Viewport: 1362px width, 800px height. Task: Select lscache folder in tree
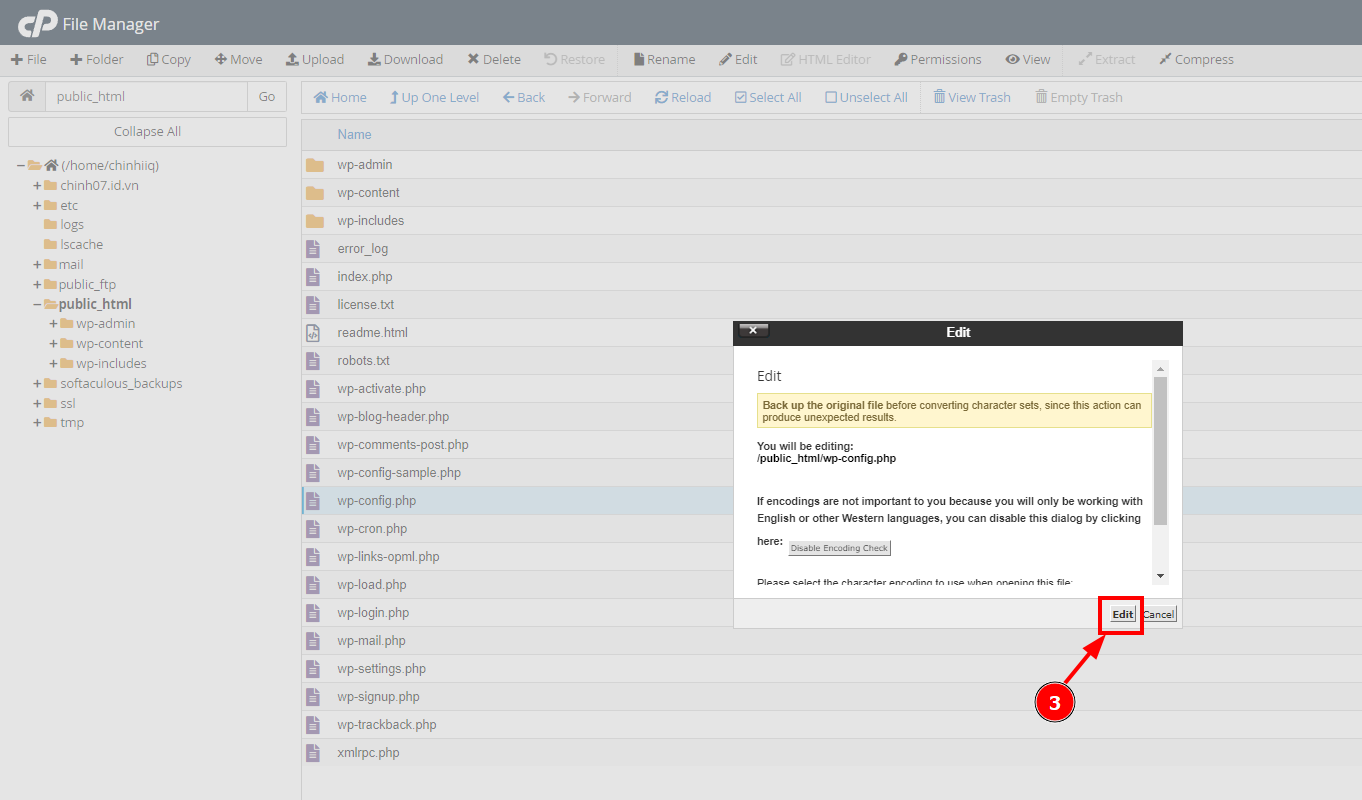coord(81,244)
